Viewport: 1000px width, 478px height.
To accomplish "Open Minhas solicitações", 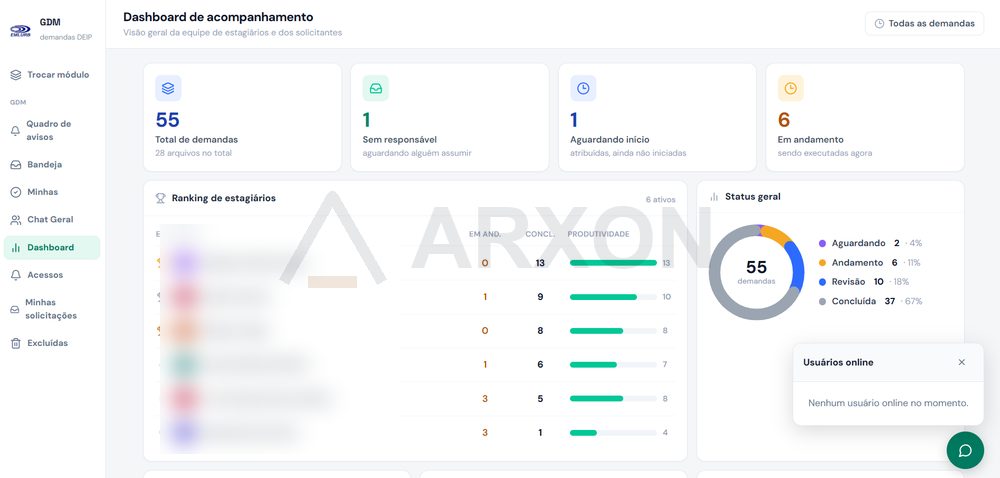I will tap(52, 309).
